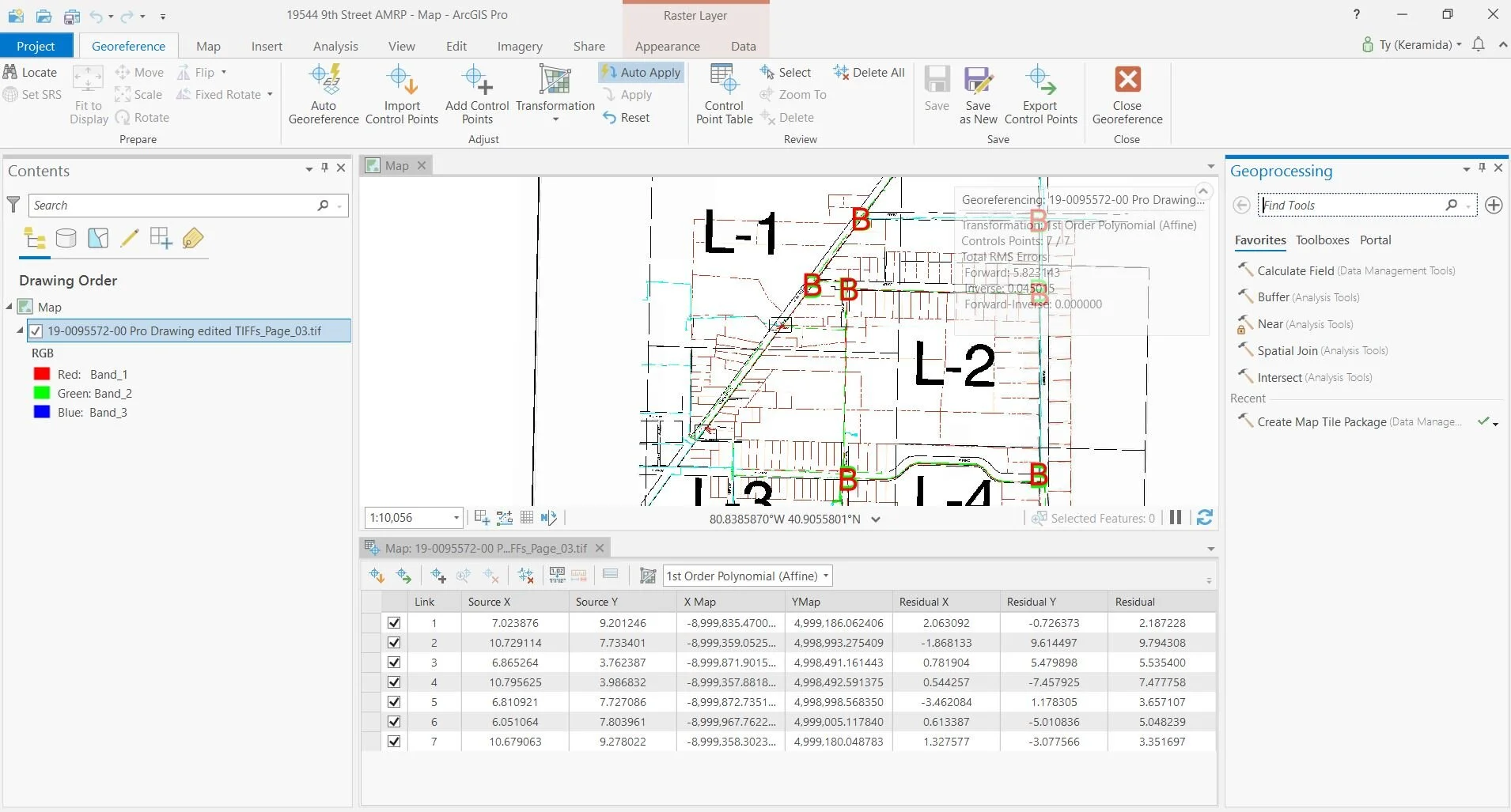The image size is (1511, 812).
Task: Toggle visibility of the TIFF layer
Action: click(x=36, y=330)
